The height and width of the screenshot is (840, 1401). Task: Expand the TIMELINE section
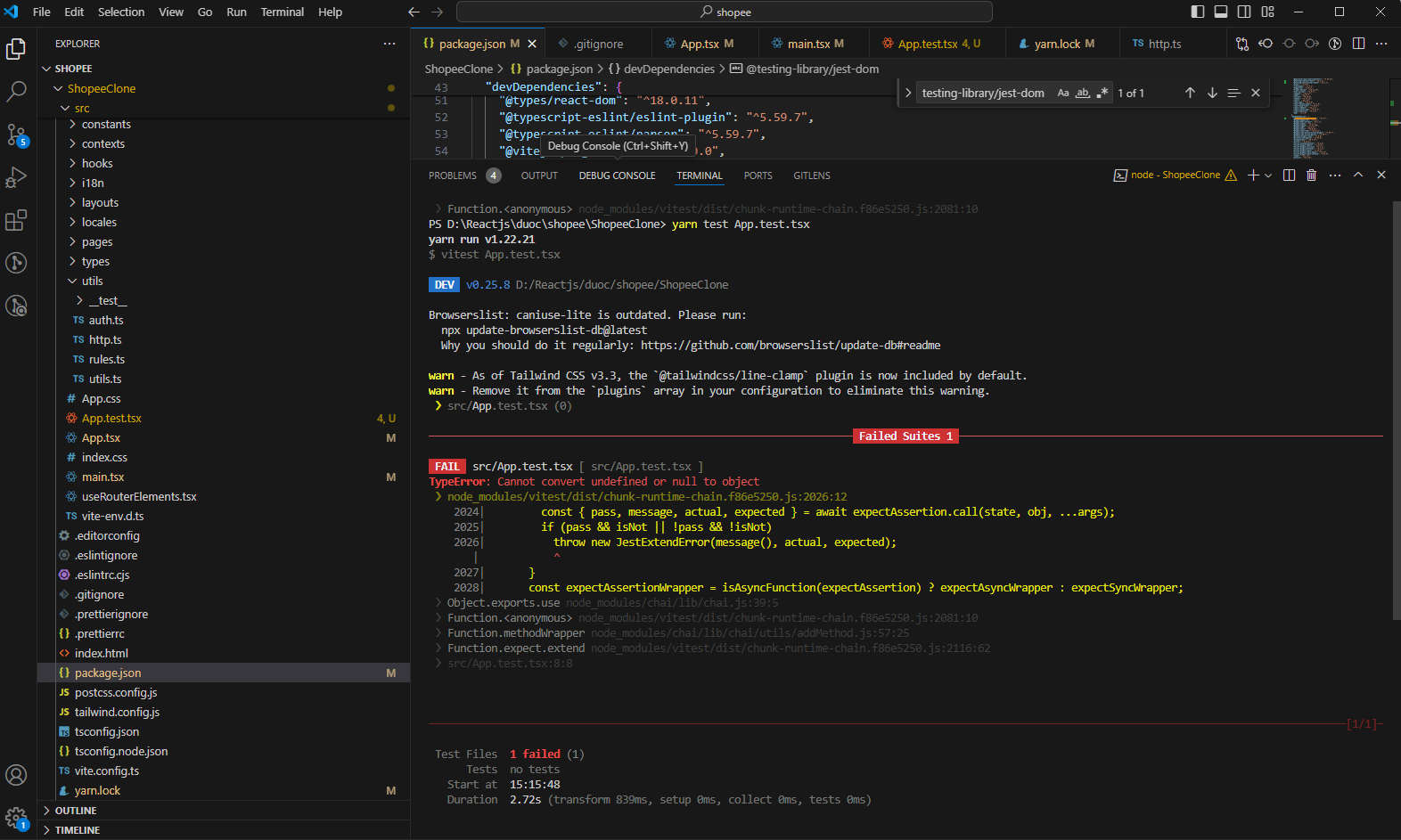(78, 830)
